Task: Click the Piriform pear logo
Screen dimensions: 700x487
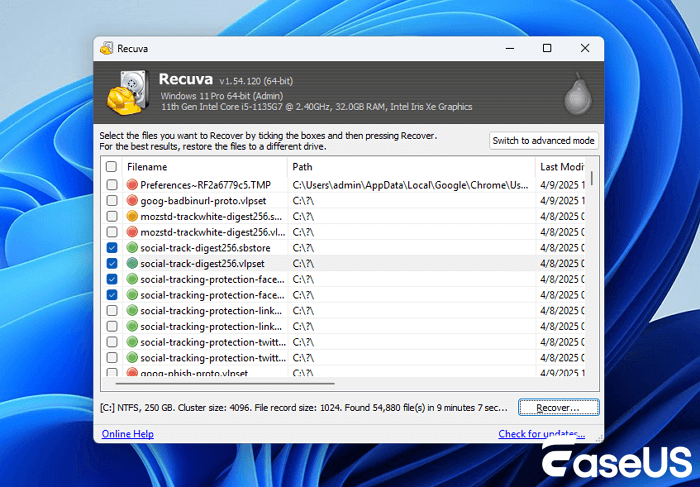Action: coord(578,94)
